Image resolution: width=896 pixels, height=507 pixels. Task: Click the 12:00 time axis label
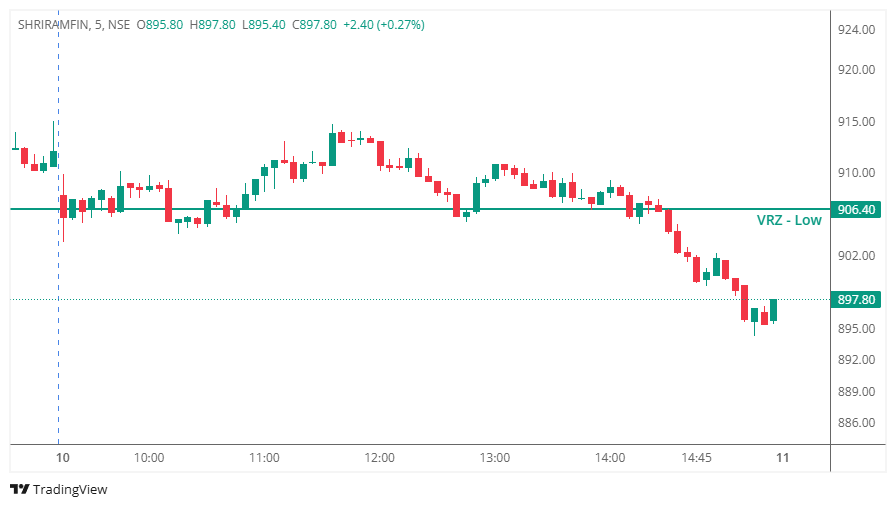pyautogui.click(x=379, y=458)
